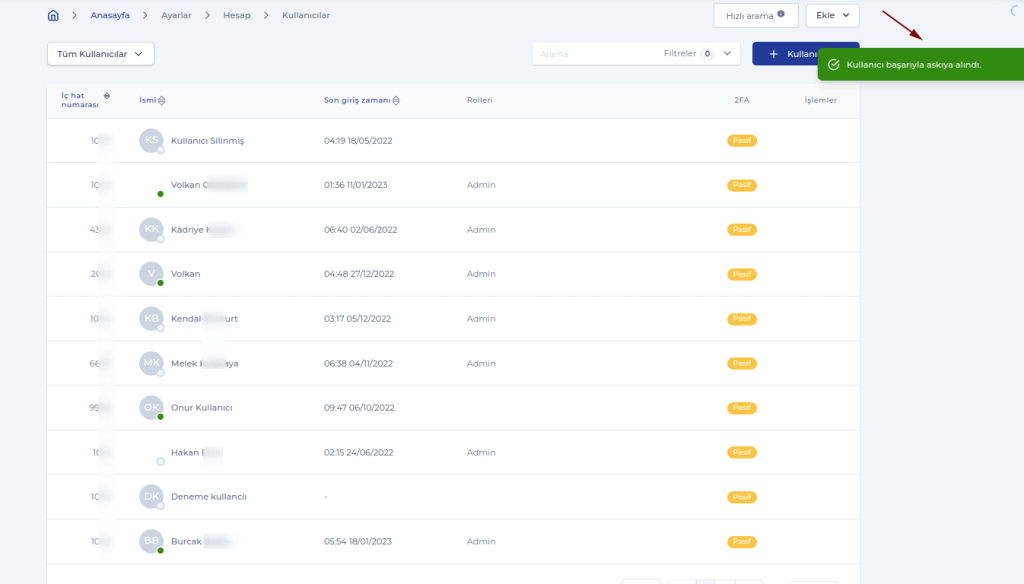Click KB avatar of Kendal
This screenshot has height=584, width=1024.
coord(151,318)
